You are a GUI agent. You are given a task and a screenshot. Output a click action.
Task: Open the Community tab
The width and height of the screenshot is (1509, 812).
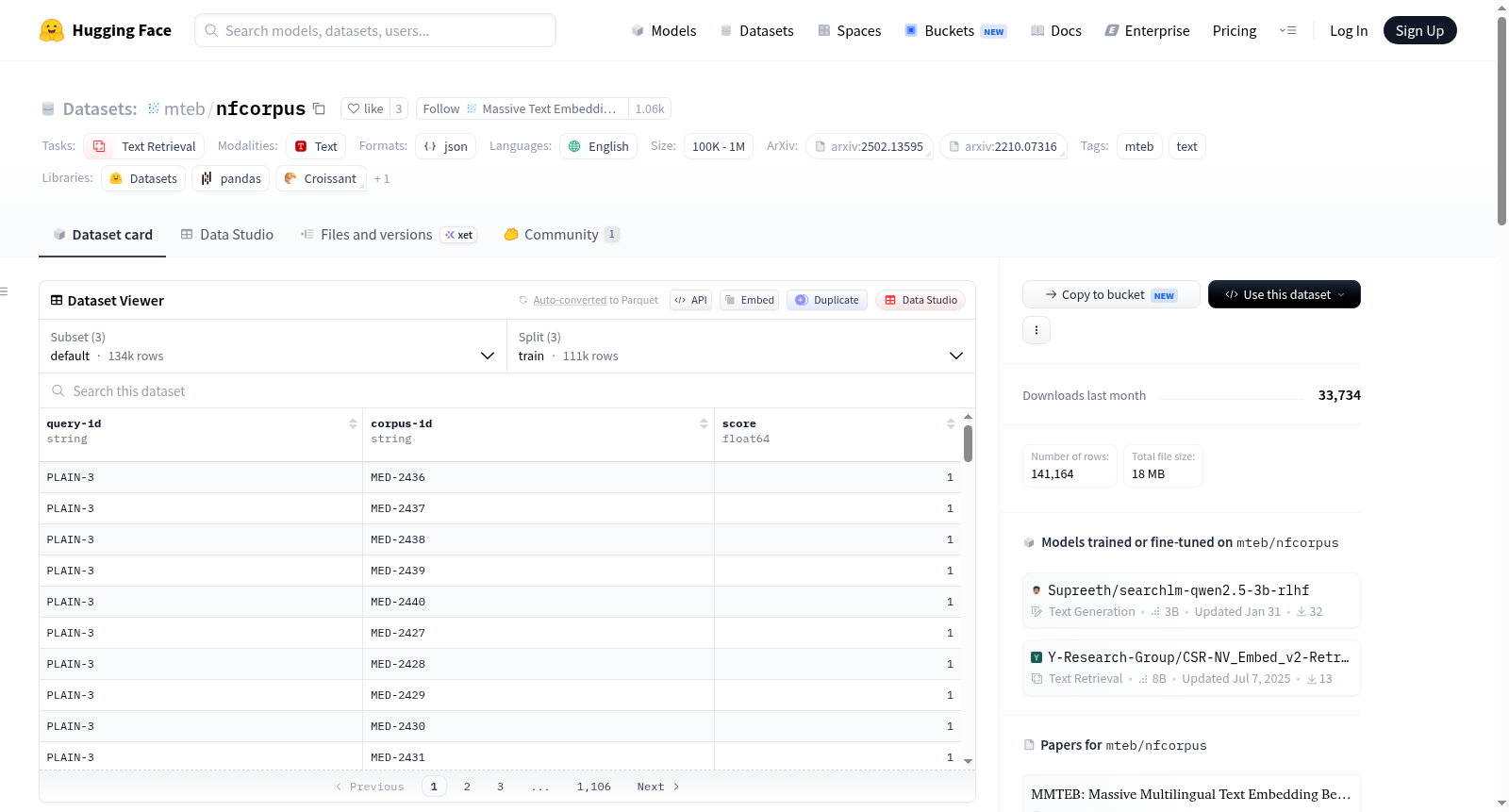pyautogui.click(x=562, y=235)
